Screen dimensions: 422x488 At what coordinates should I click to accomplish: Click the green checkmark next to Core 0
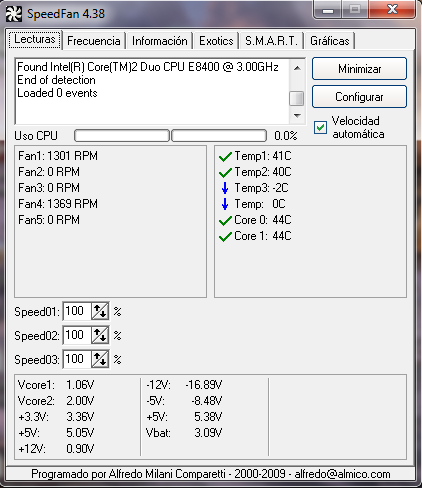tap(225, 220)
